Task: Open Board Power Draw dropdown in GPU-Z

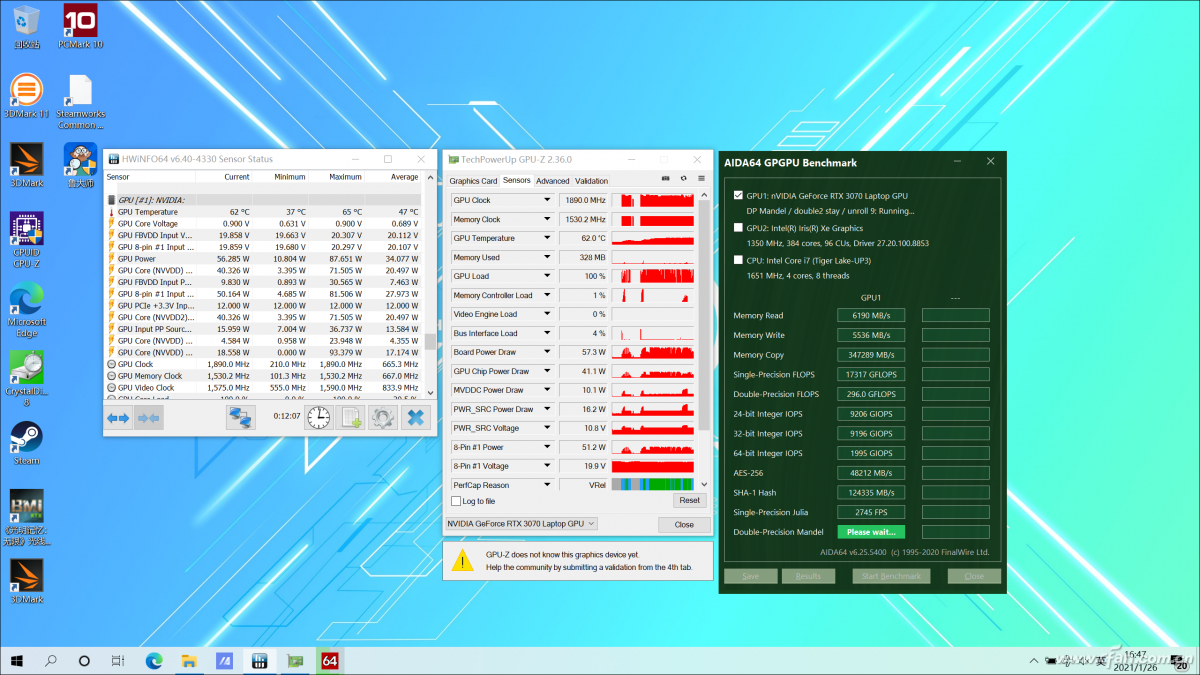Action: tap(547, 352)
